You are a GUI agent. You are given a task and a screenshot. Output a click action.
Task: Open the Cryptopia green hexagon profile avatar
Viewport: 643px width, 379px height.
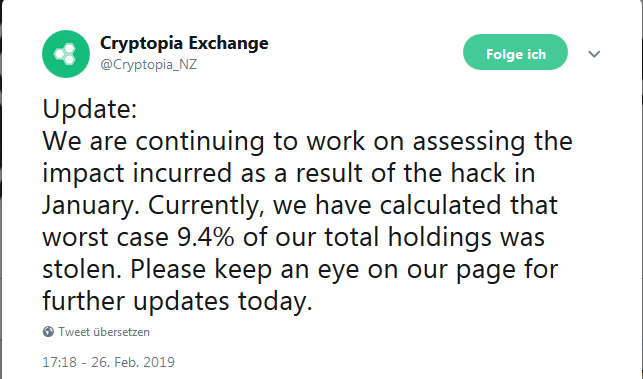pos(66,54)
